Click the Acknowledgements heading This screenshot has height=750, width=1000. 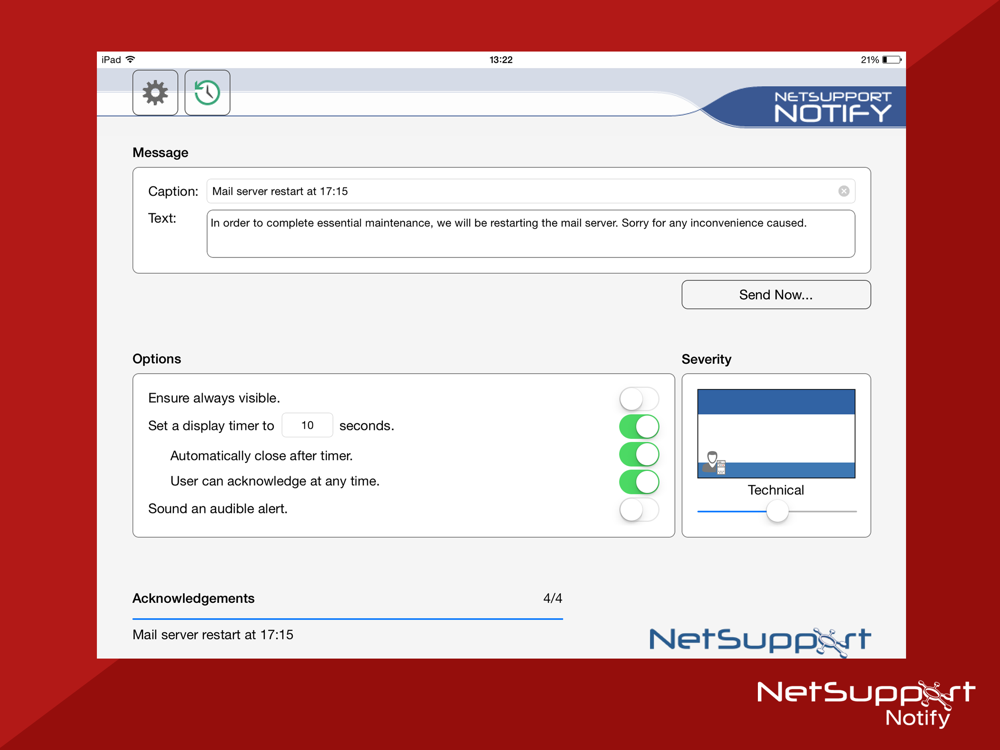[x=193, y=598]
